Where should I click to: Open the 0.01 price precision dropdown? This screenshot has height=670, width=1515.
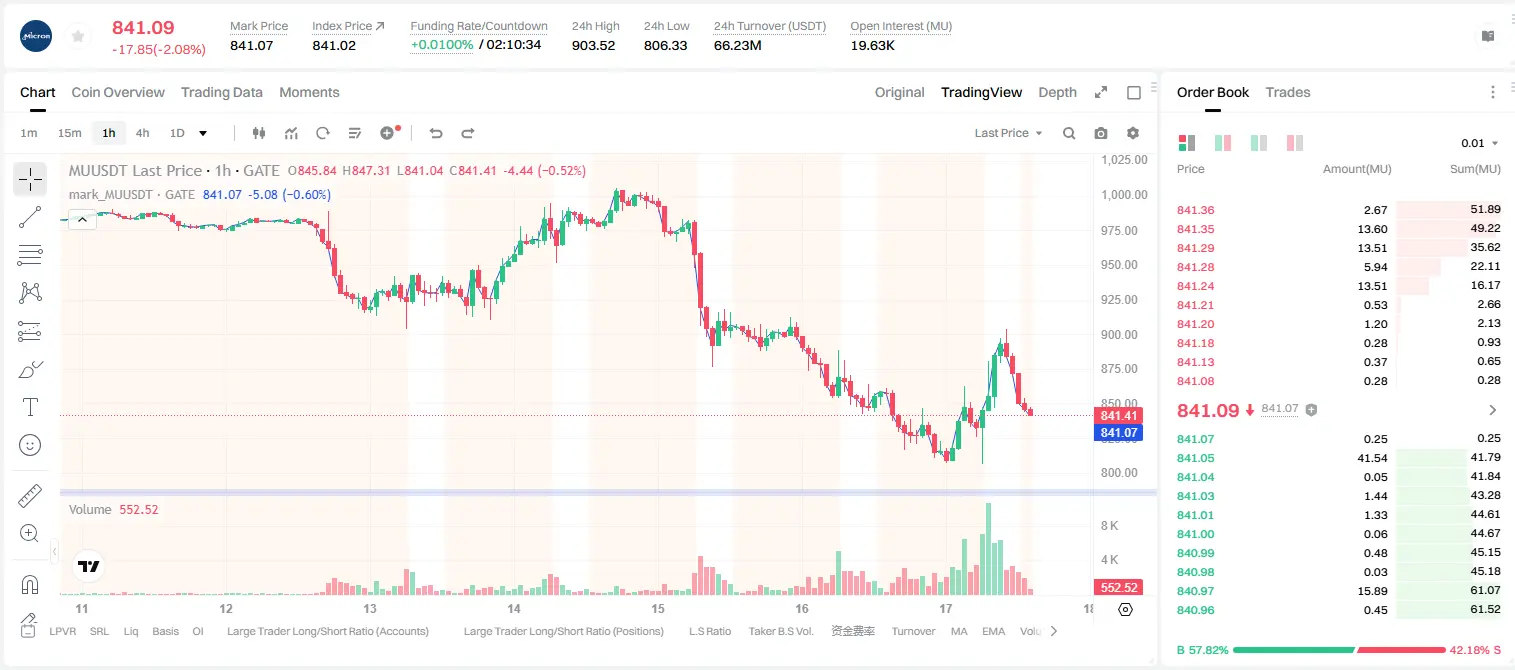pyautogui.click(x=1480, y=143)
